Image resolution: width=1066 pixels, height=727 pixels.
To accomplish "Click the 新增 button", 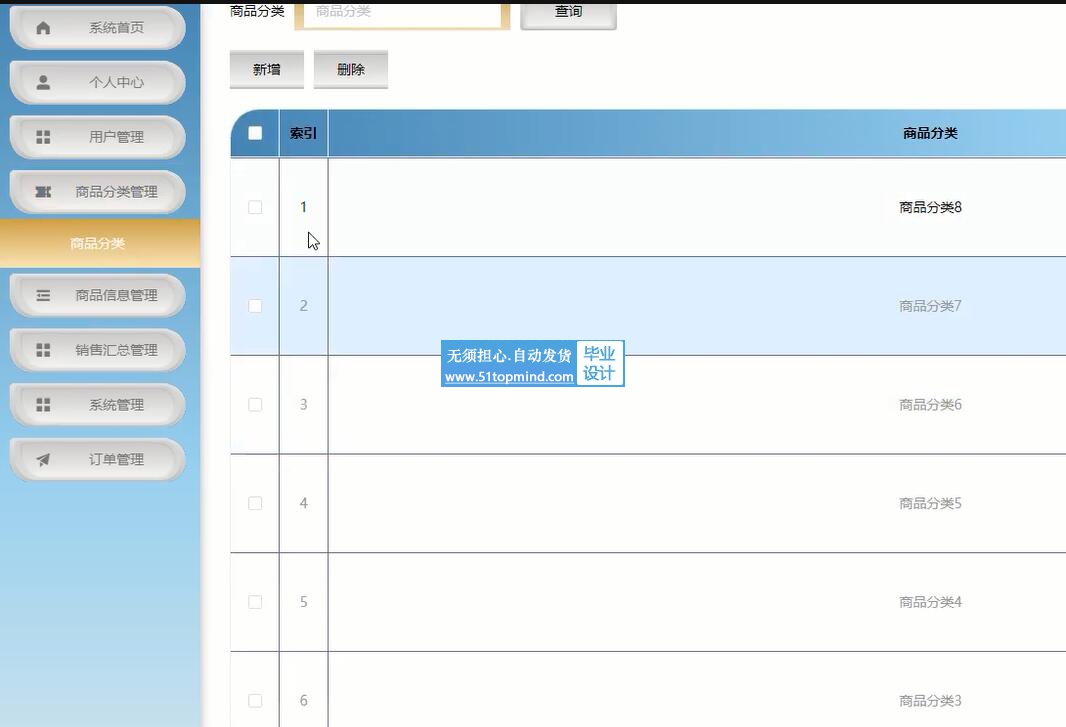I will tap(266, 69).
